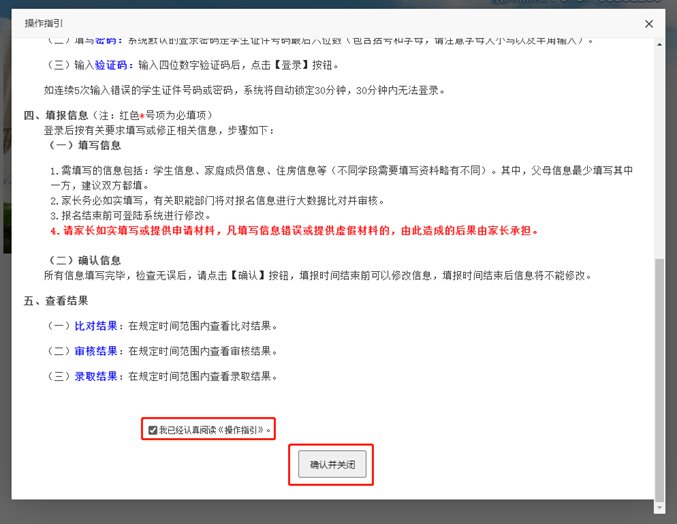The width and height of the screenshot is (677, 524).
Task: Click line 报名结束前可登陆系统进行修改
Action: pos(131,215)
